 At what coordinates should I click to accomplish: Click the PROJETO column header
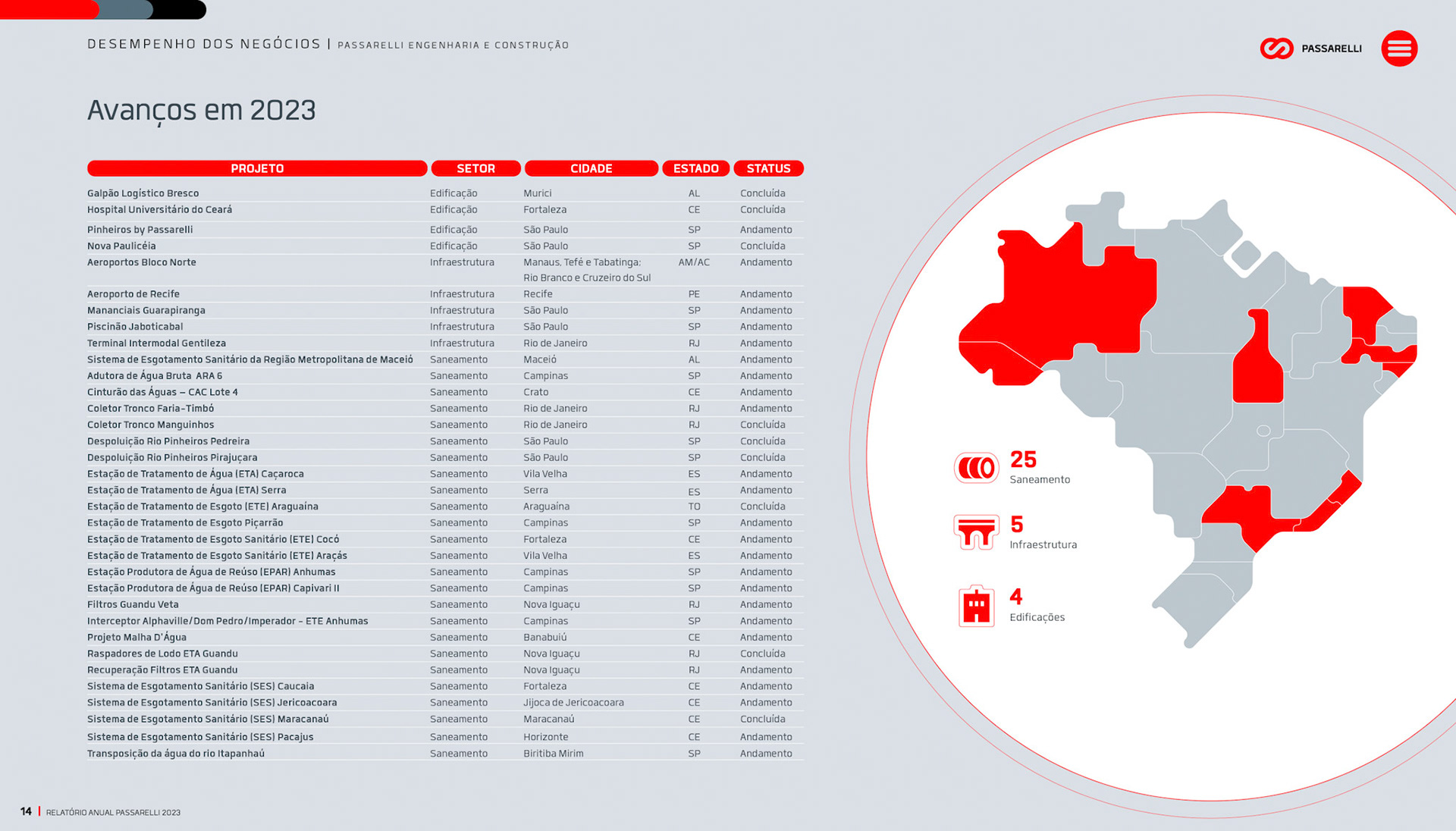pyautogui.click(x=257, y=168)
